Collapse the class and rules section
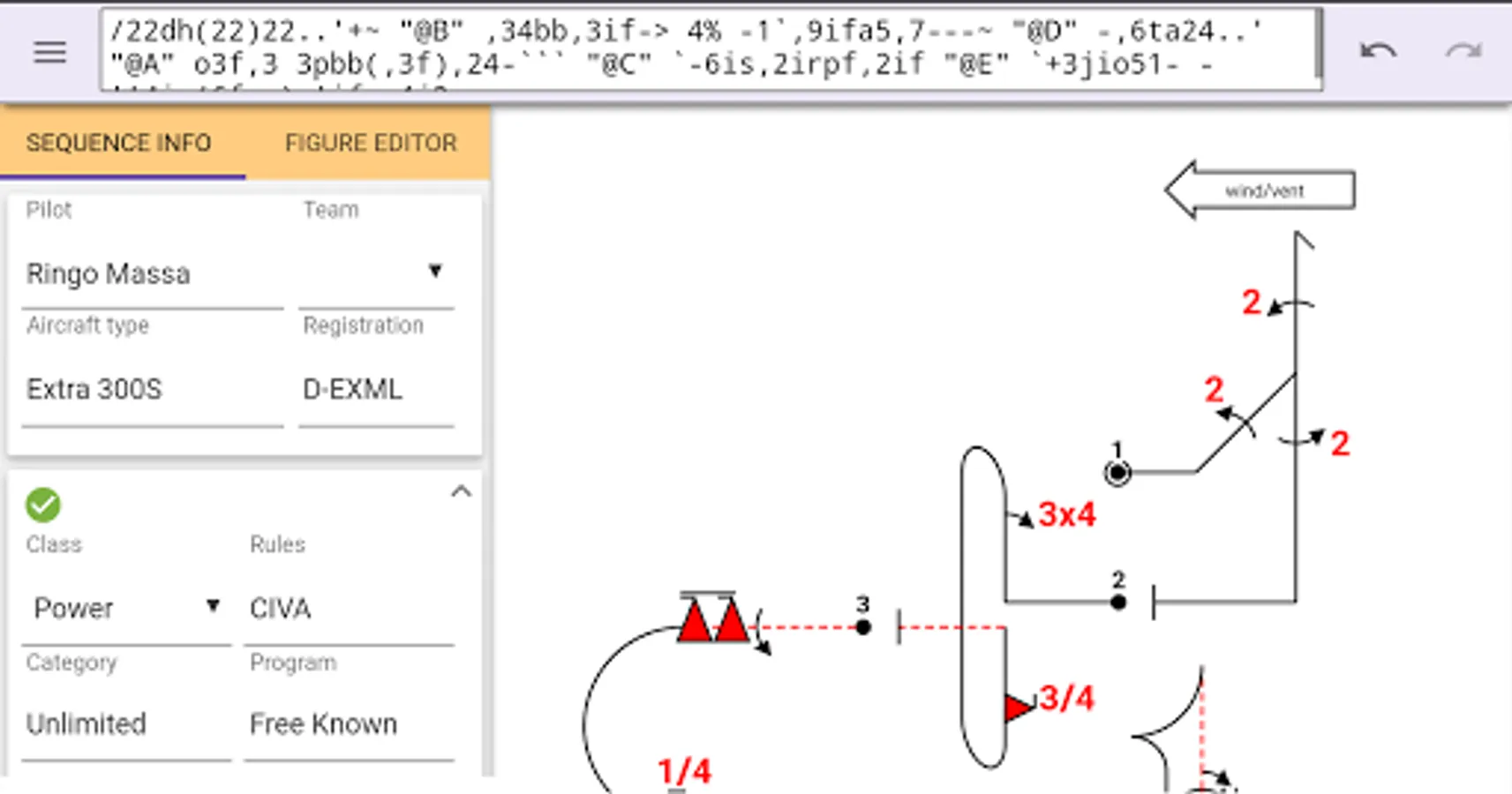The height and width of the screenshot is (794, 1512). coord(461,491)
